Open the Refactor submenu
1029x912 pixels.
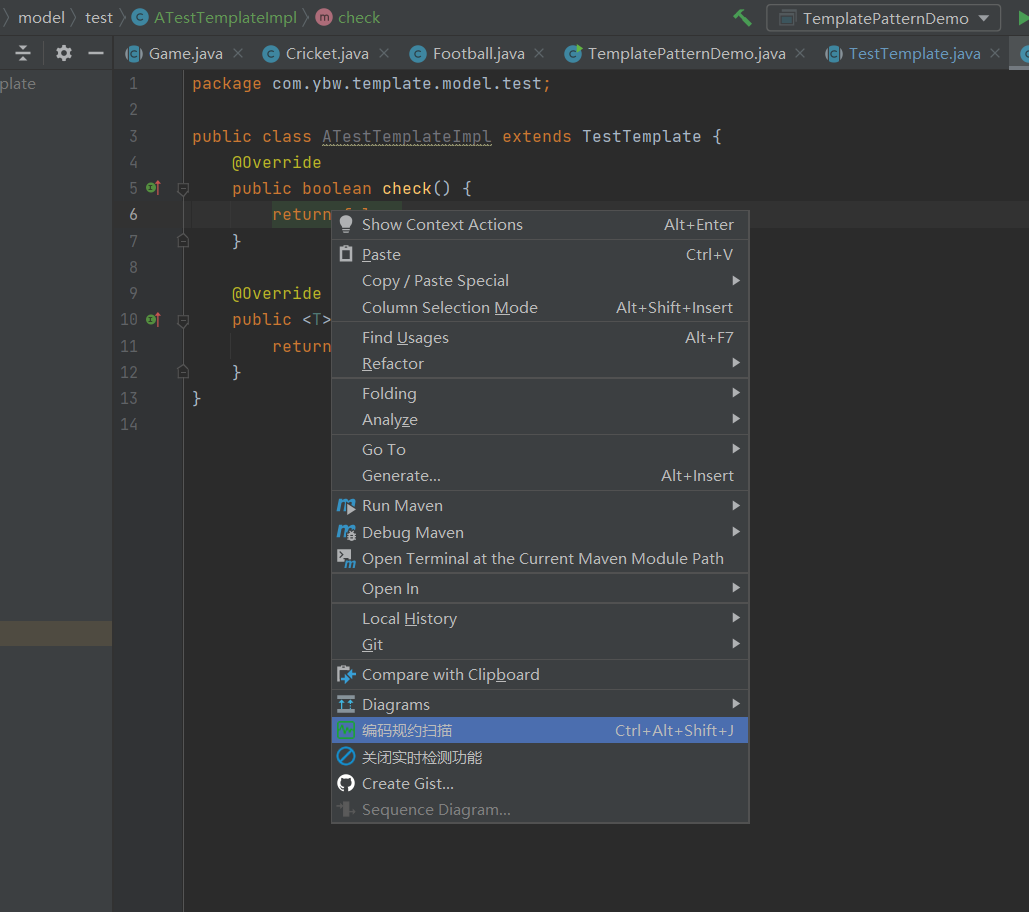pos(540,363)
